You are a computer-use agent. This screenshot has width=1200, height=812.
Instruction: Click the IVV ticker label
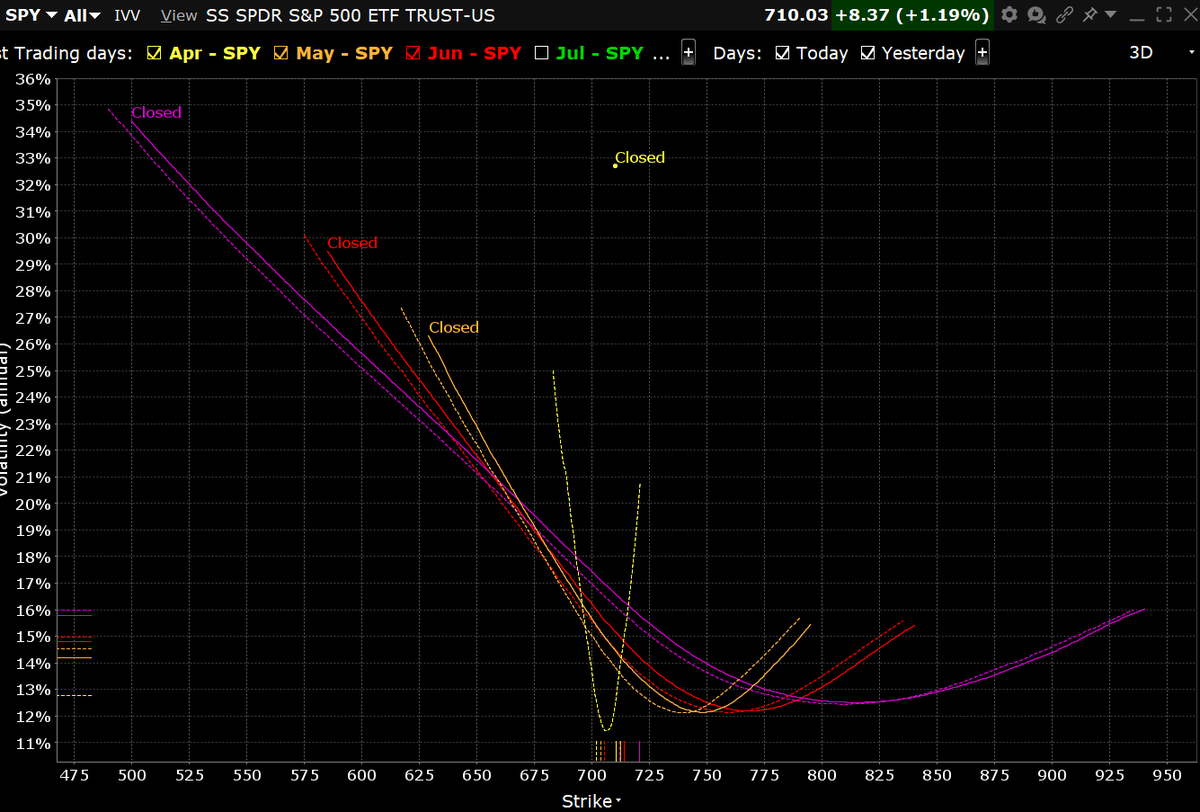click(x=127, y=15)
